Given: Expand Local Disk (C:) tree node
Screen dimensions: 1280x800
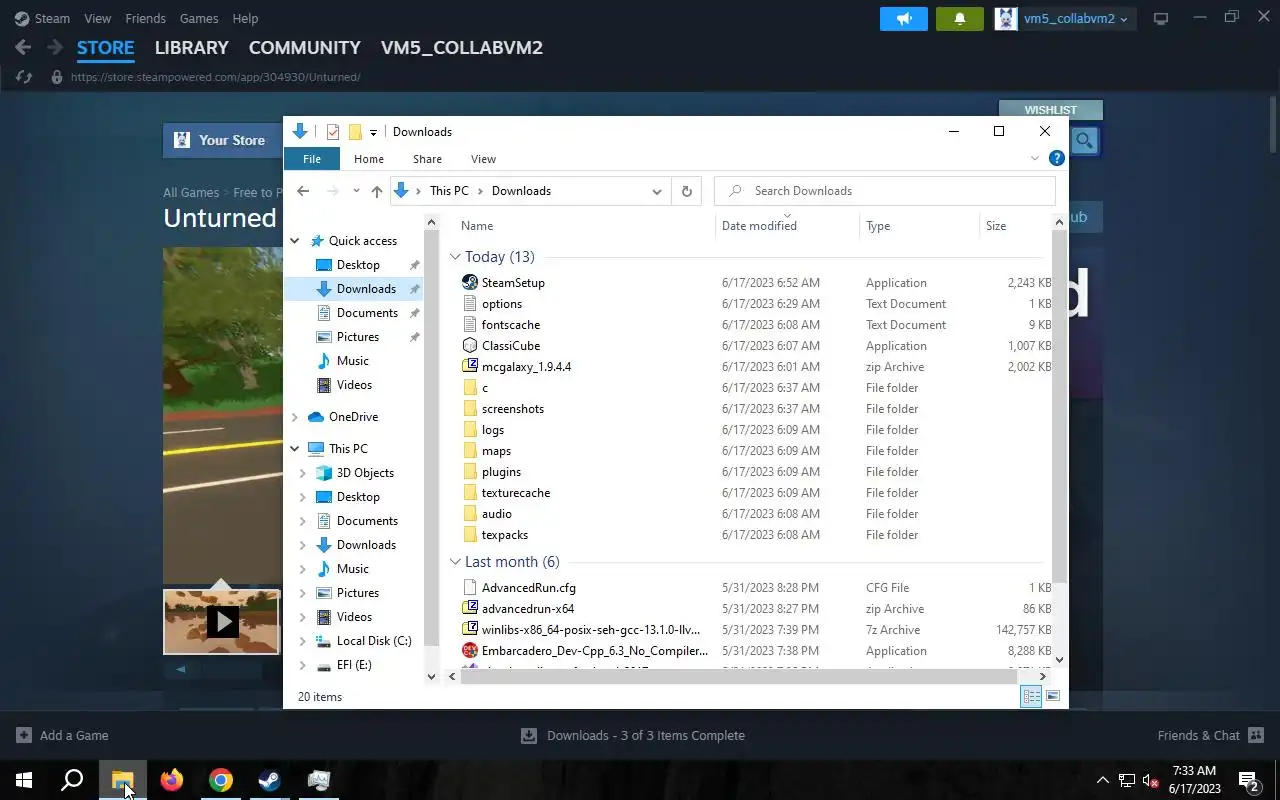Looking at the screenshot, I should point(303,641).
